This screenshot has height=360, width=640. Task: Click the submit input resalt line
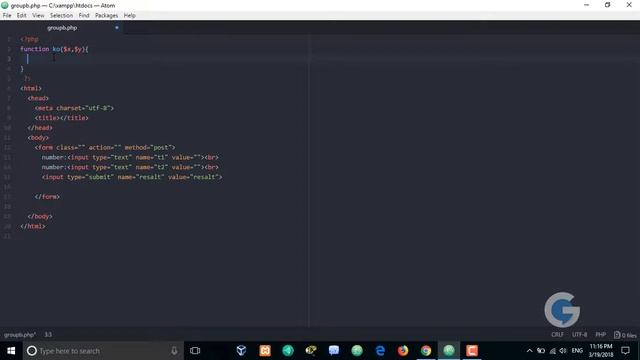(x=132, y=177)
